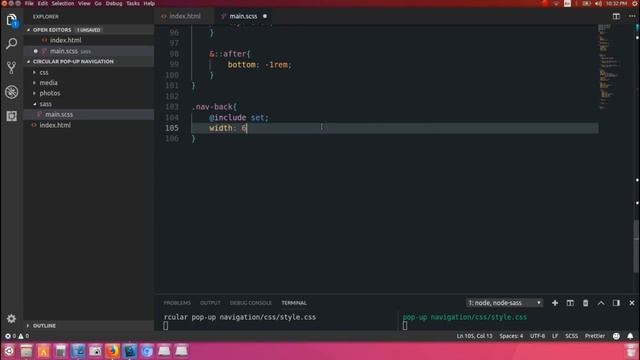Viewport: 640px width, 360px height.
Task: Open the Search view in activity bar
Action: pos(11,44)
